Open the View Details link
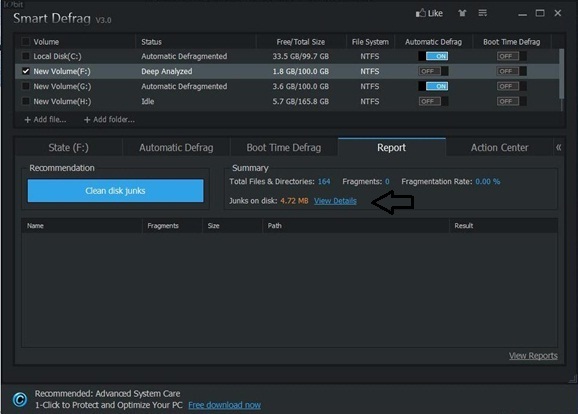The image size is (578, 414). [x=335, y=201]
